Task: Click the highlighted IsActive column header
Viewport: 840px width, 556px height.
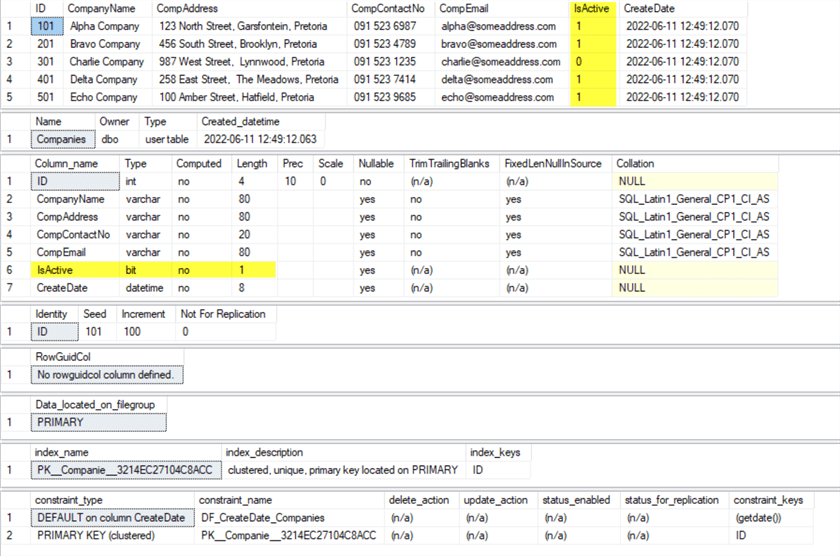Action: pyautogui.click(x=591, y=9)
